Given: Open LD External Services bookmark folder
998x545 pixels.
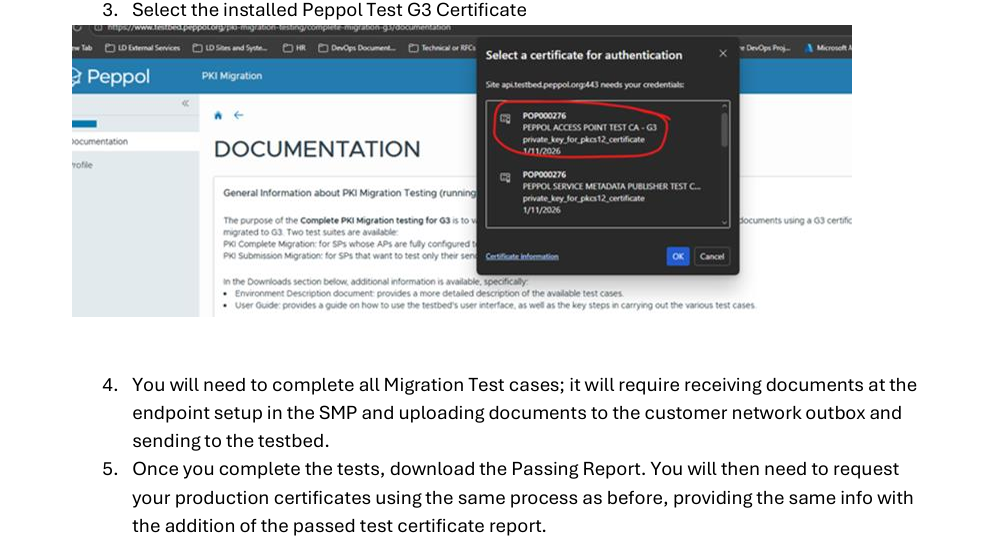Looking at the screenshot, I should coord(143,48).
